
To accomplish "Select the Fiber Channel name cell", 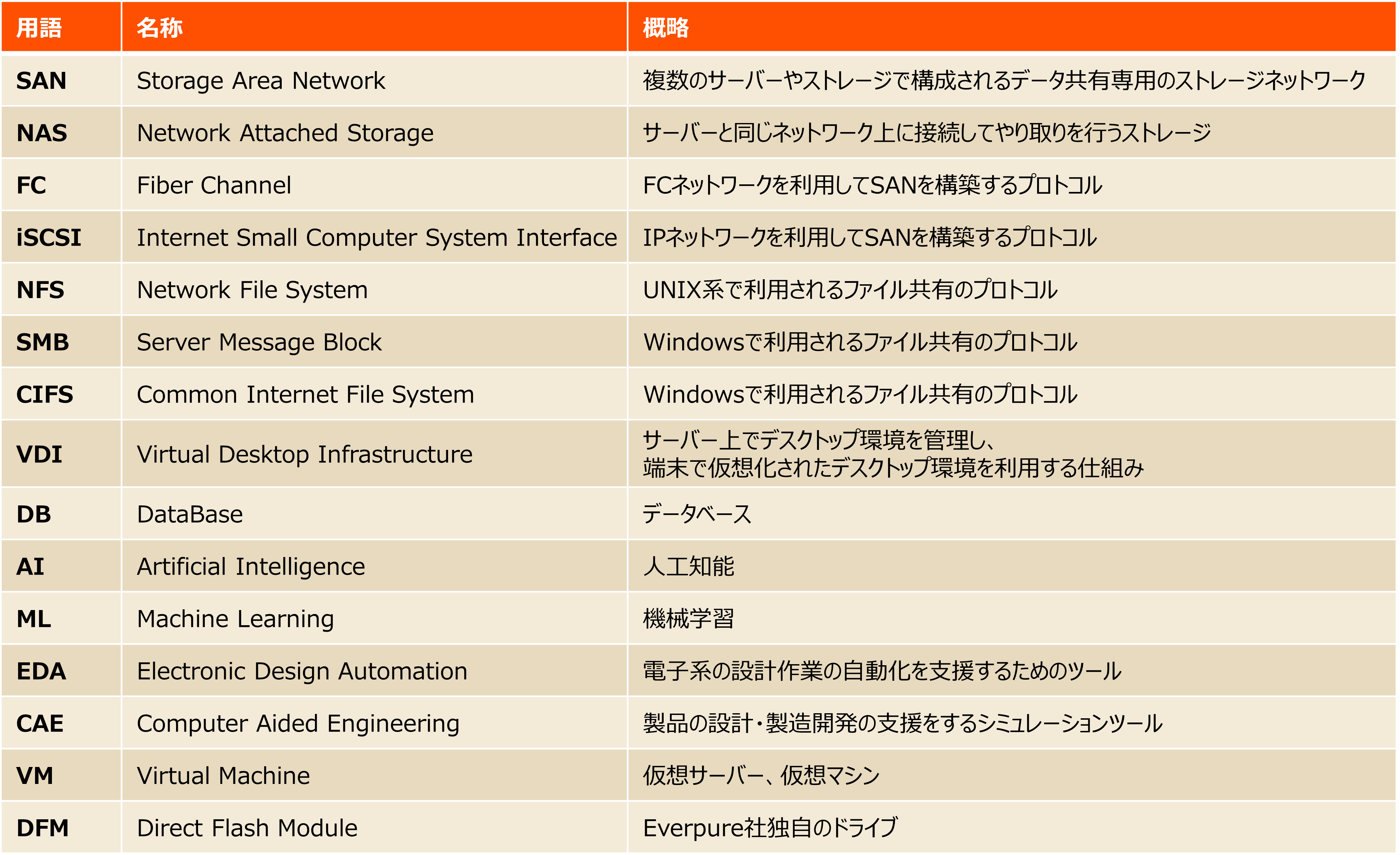I will pyautogui.click(x=214, y=185).
